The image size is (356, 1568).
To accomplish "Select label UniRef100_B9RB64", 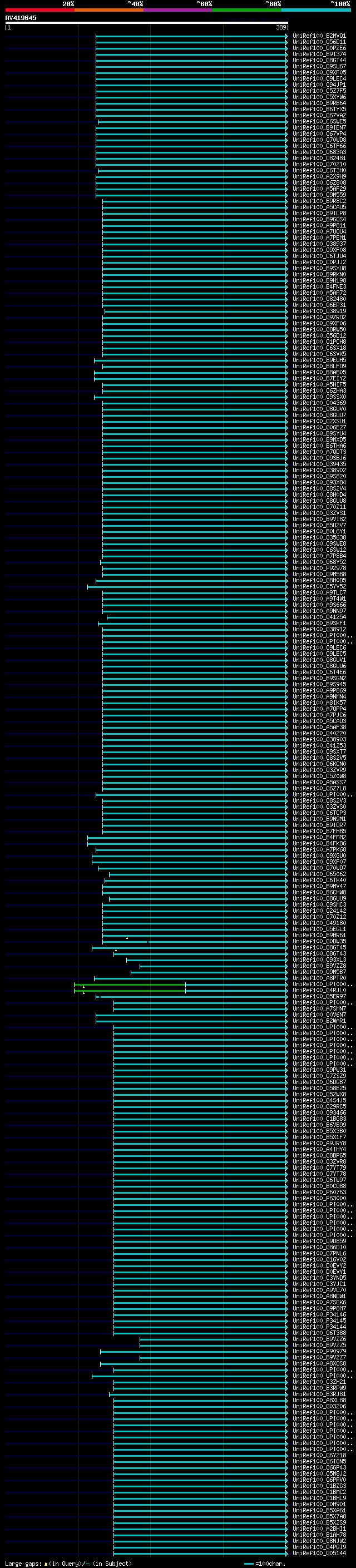I will tap(319, 103).
